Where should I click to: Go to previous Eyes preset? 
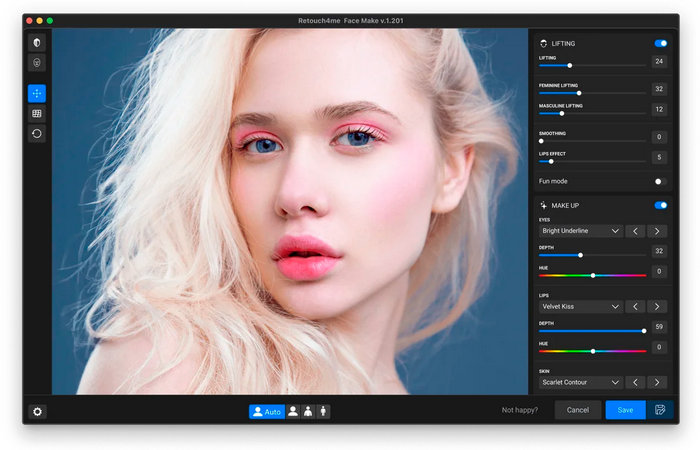635,231
